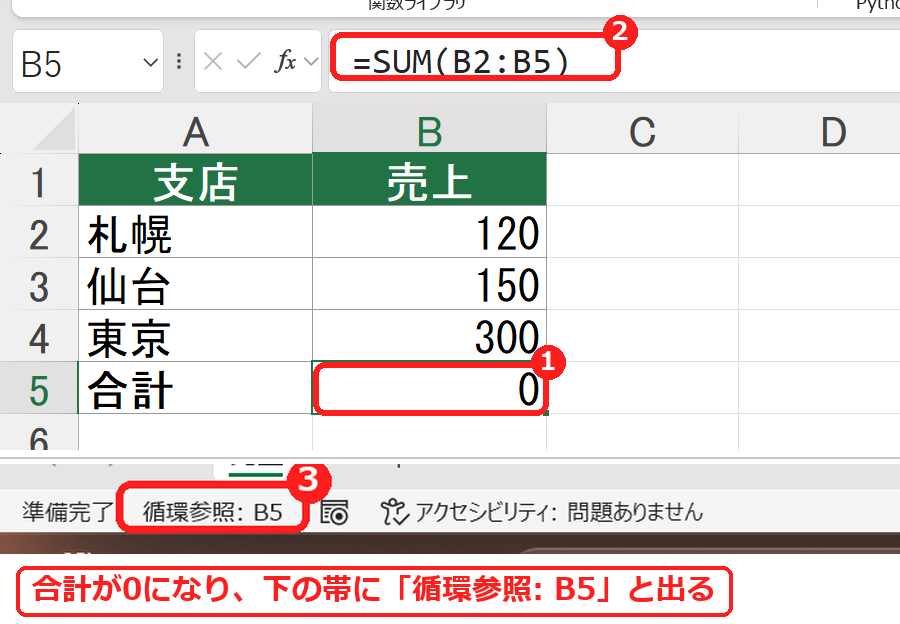
Task: Click the formula bar with =SUM(B2:B5)
Action: coord(614,61)
